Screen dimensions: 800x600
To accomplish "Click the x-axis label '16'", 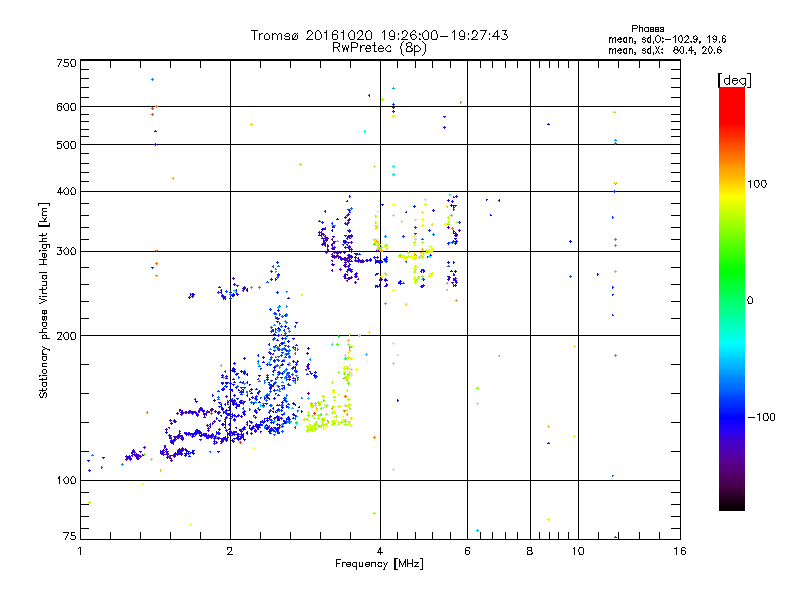I will 680,551.
